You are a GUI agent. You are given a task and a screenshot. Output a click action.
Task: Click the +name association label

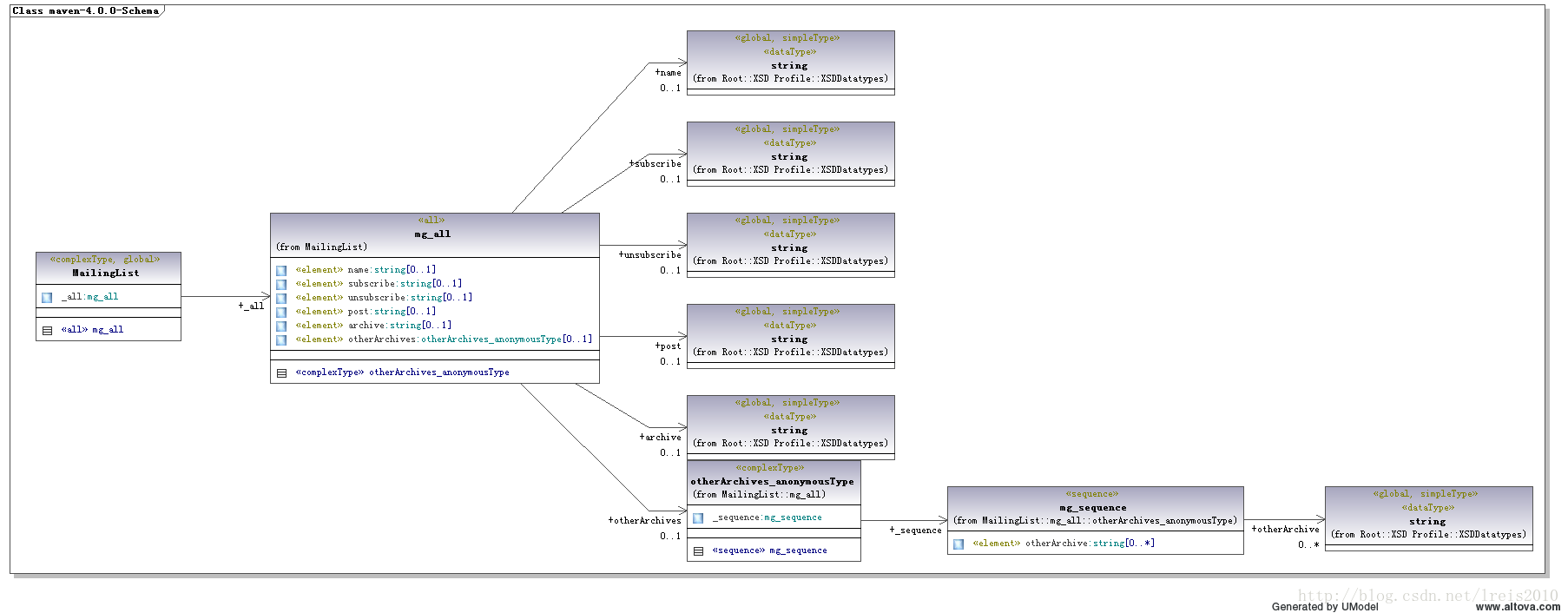click(668, 73)
